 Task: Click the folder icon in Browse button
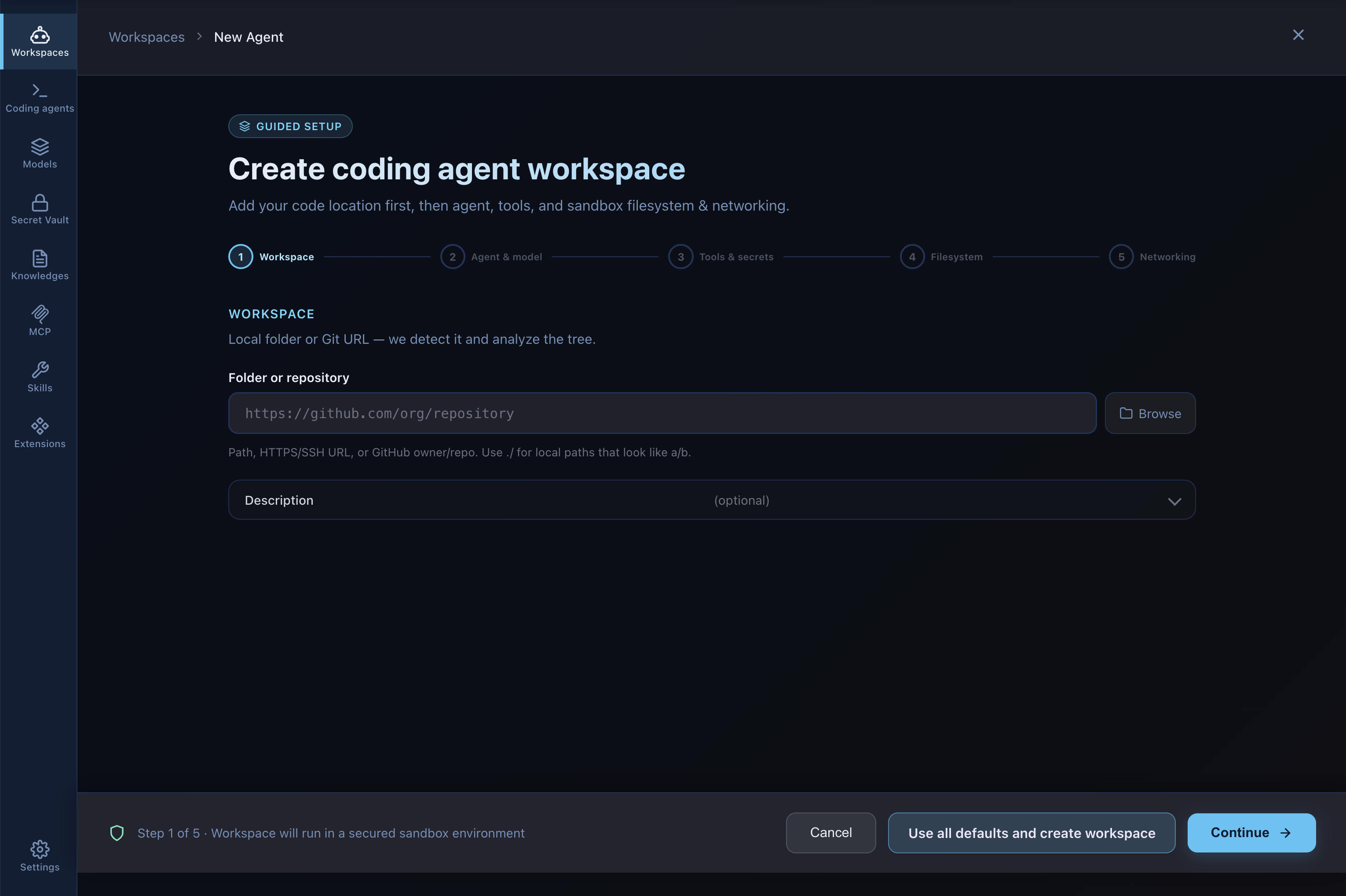pyautogui.click(x=1125, y=413)
